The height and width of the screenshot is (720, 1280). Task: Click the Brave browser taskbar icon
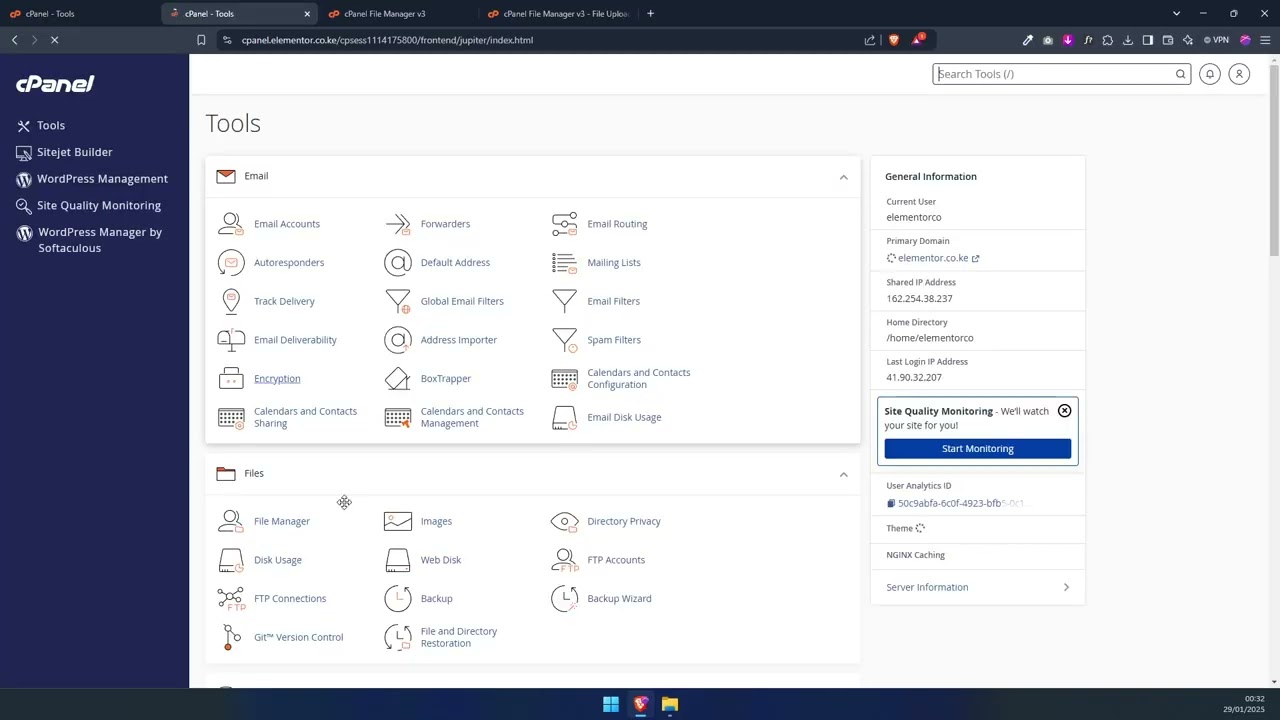[640, 704]
